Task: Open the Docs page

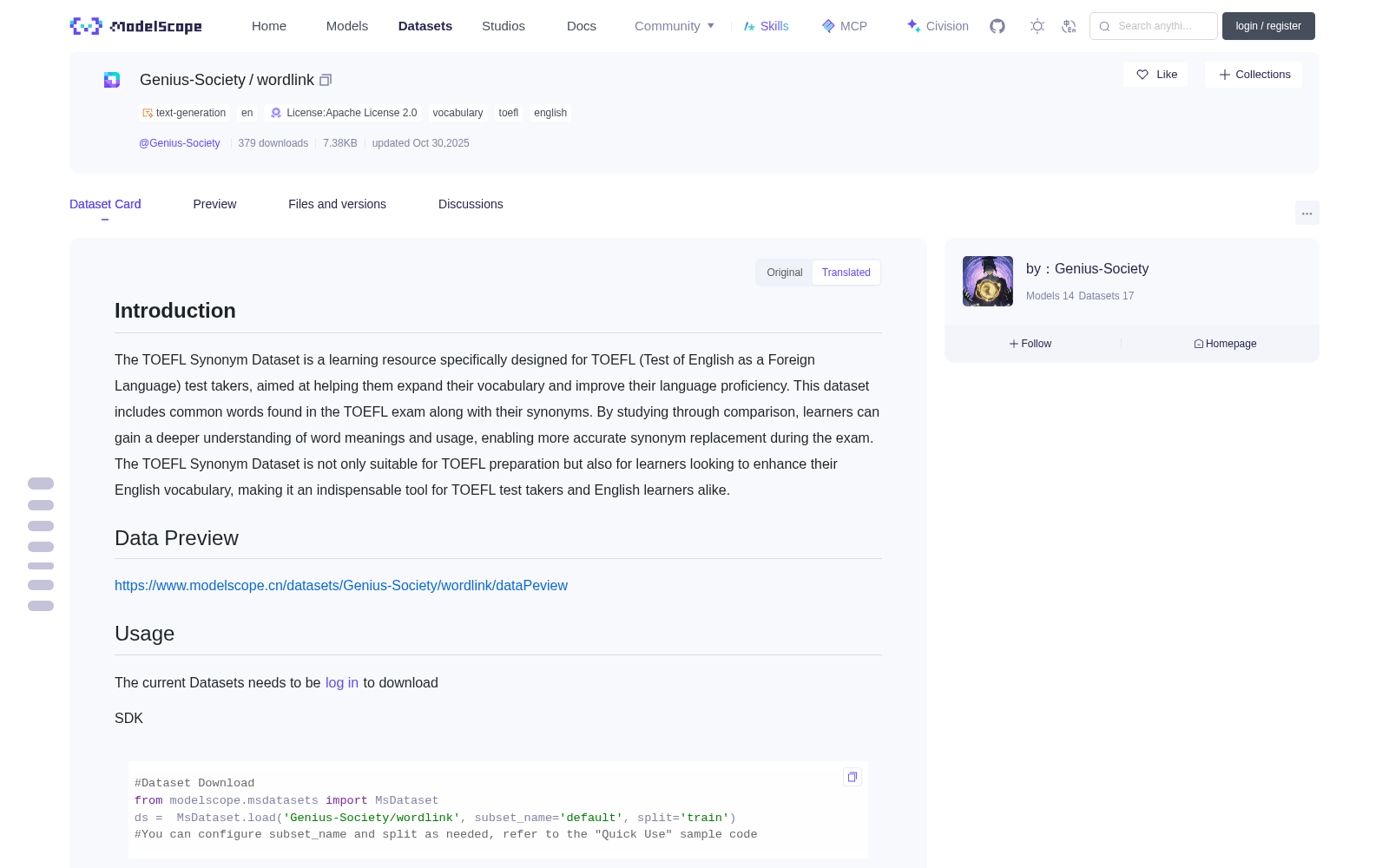Action: [x=582, y=26]
